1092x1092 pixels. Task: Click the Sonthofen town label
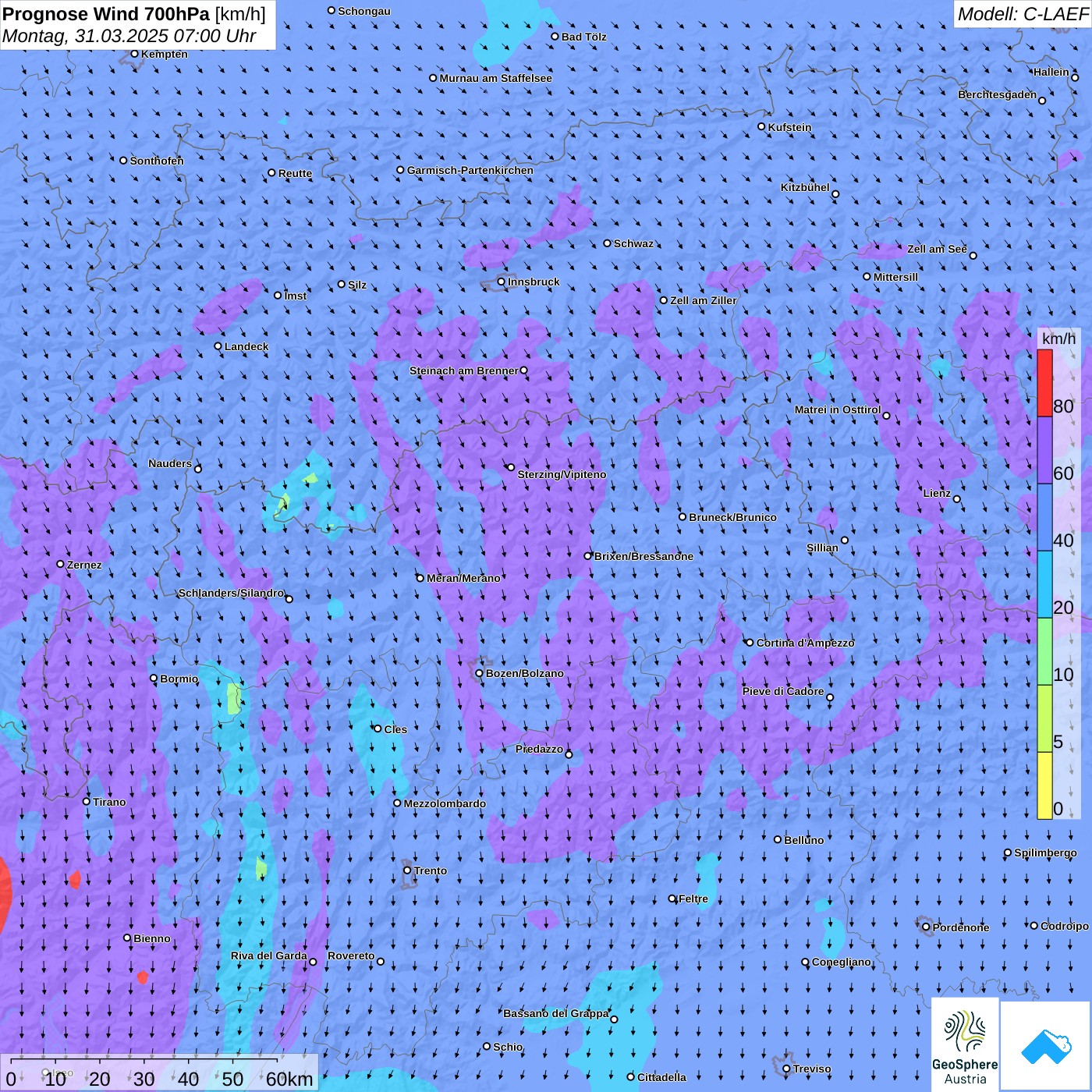click(x=157, y=161)
